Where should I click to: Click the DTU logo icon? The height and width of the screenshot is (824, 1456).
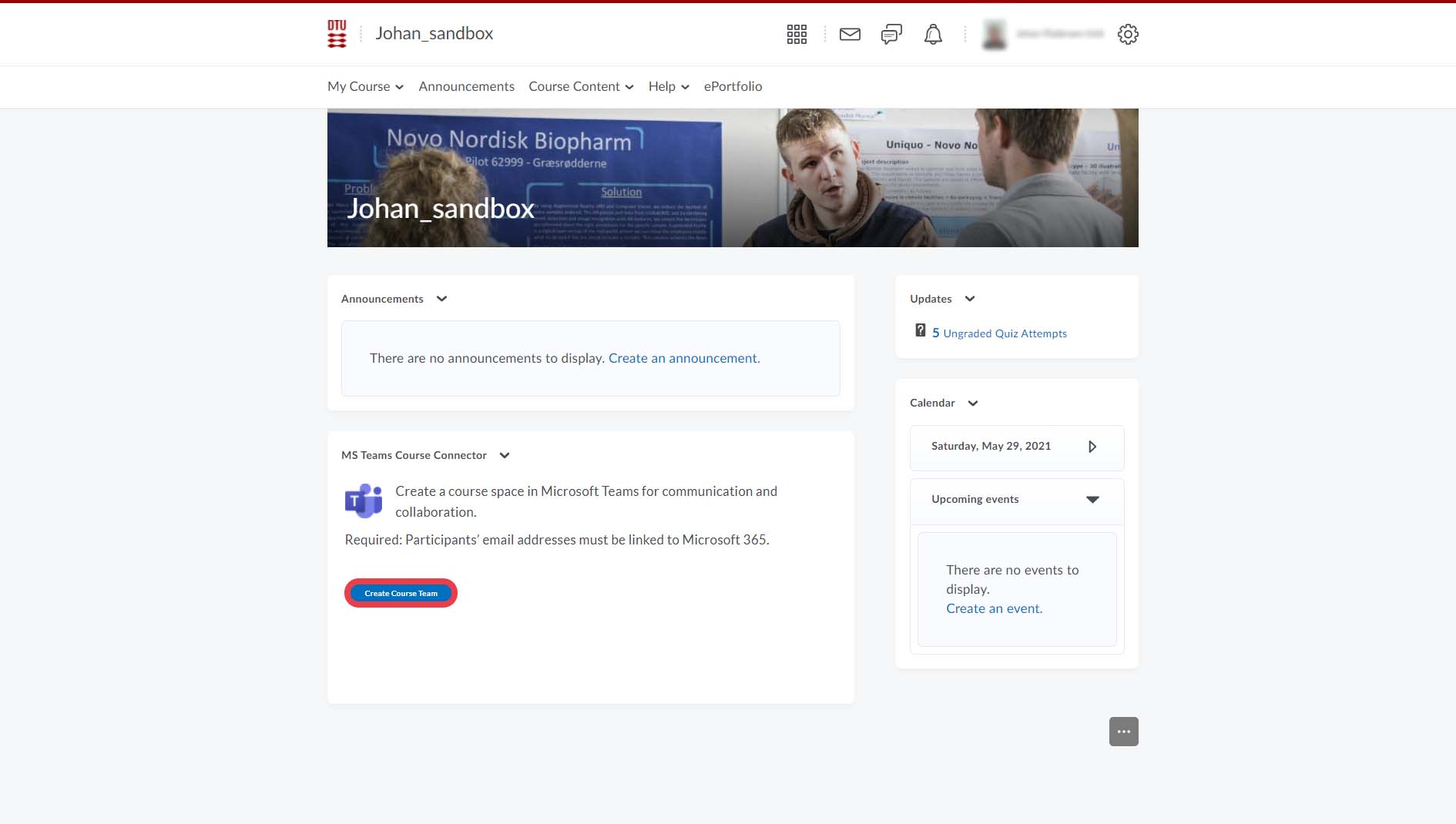pyautogui.click(x=337, y=34)
